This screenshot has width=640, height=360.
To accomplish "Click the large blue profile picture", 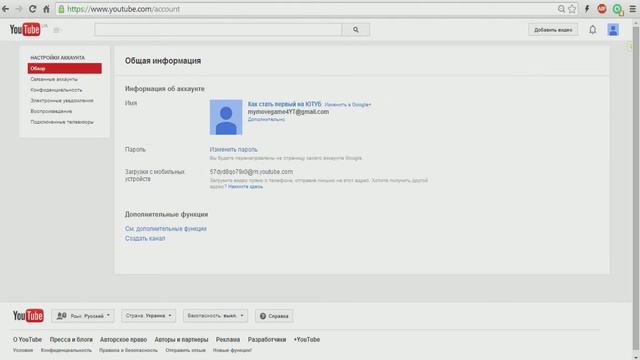I will point(226,117).
